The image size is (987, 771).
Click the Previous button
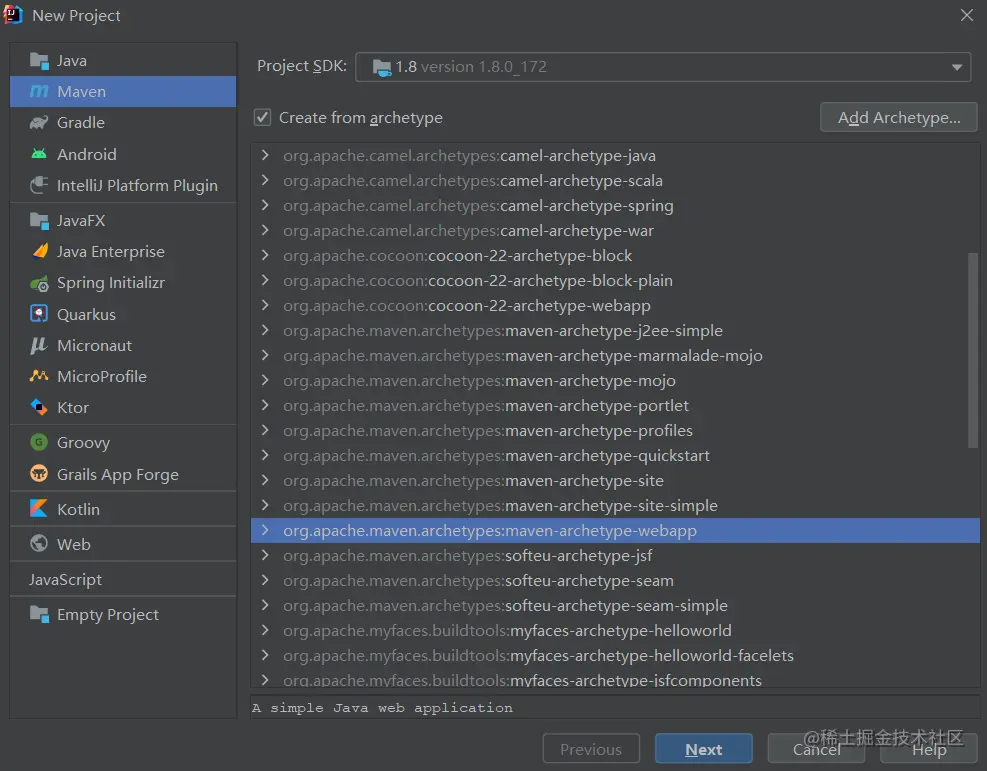(591, 749)
